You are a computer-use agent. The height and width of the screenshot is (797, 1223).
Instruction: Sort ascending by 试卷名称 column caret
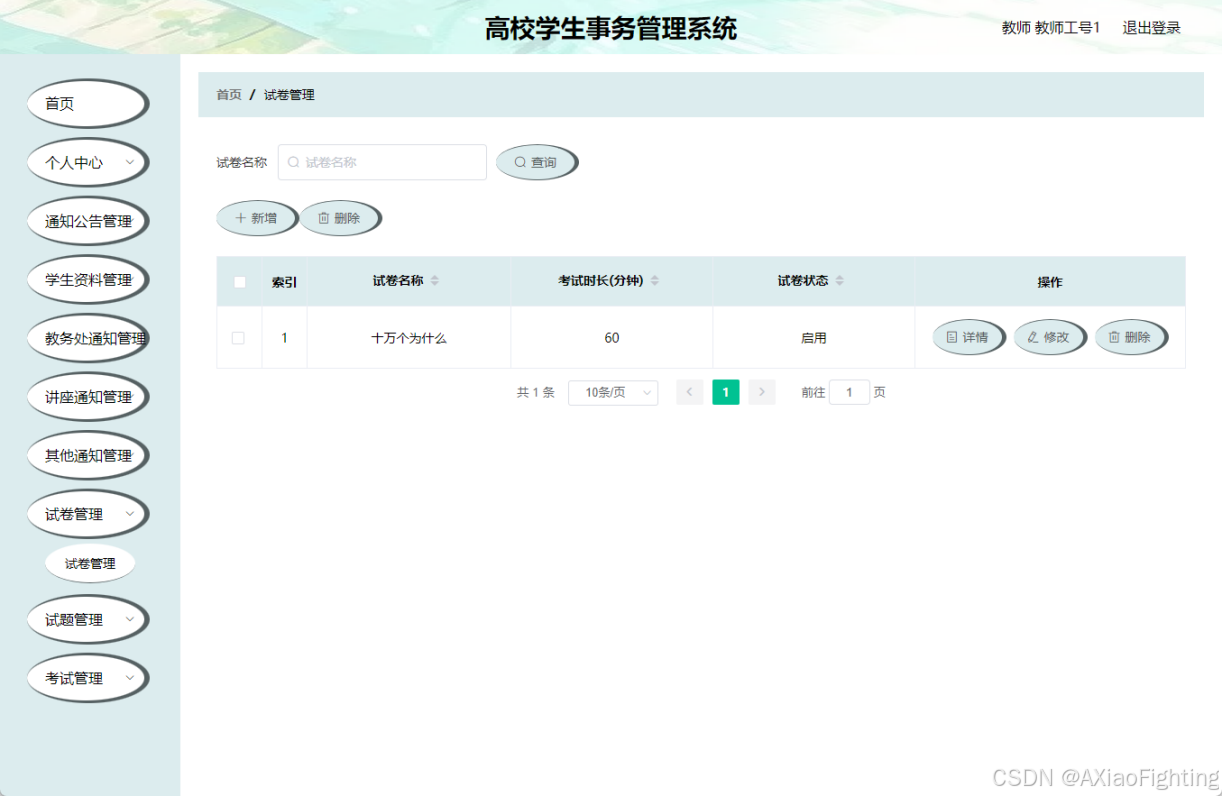pyautogui.click(x=434, y=278)
